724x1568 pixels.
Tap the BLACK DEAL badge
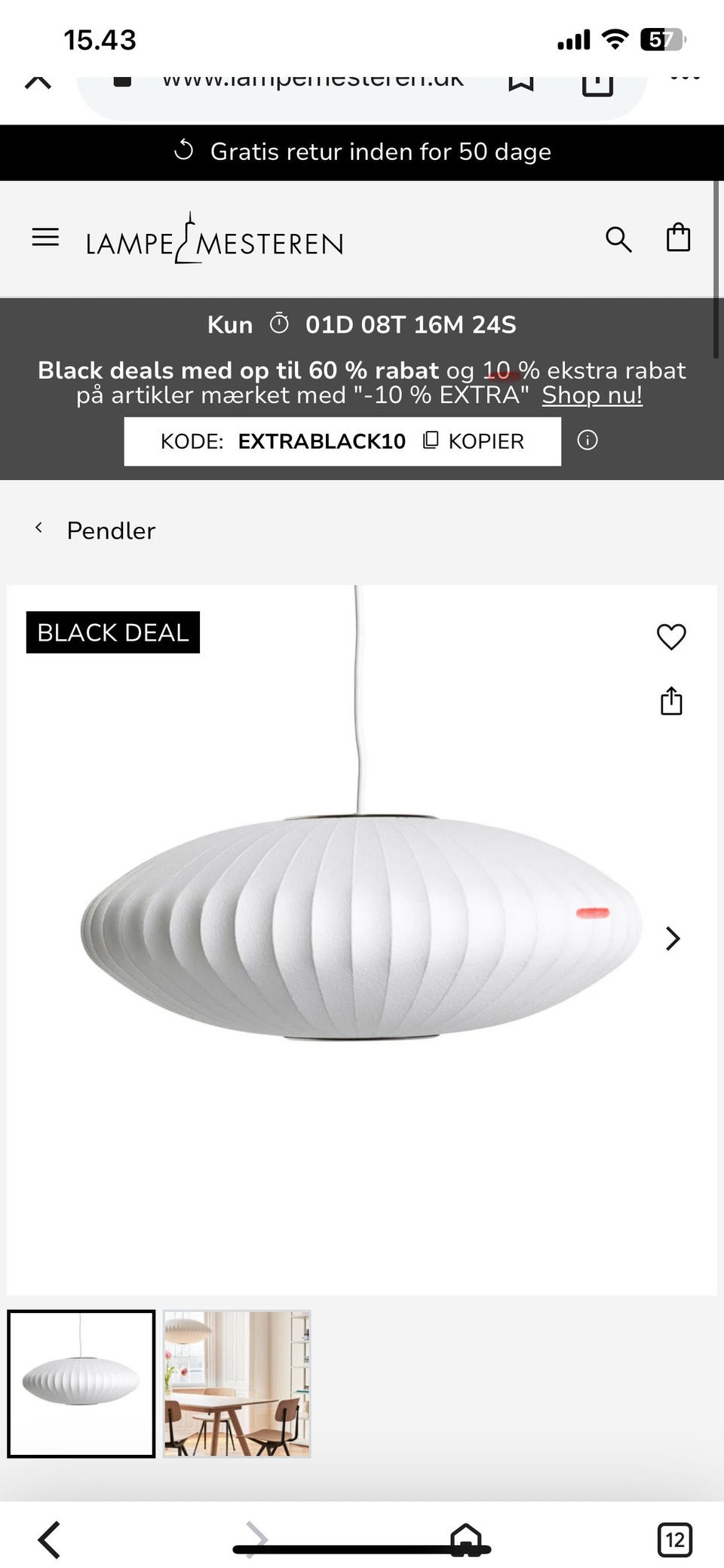click(x=113, y=632)
